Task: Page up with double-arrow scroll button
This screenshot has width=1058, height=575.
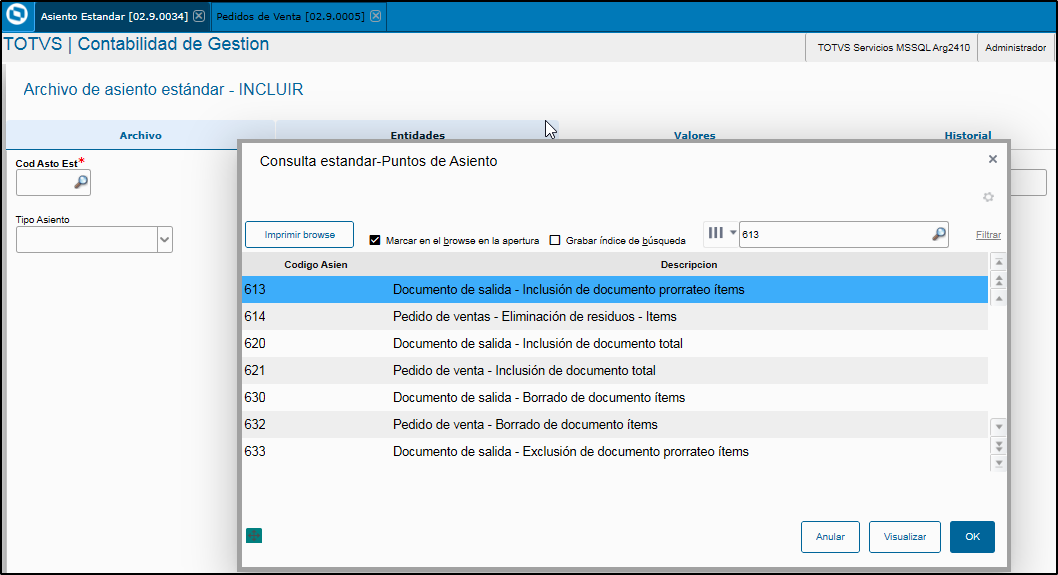Action: pyautogui.click(x=999, y=280)
